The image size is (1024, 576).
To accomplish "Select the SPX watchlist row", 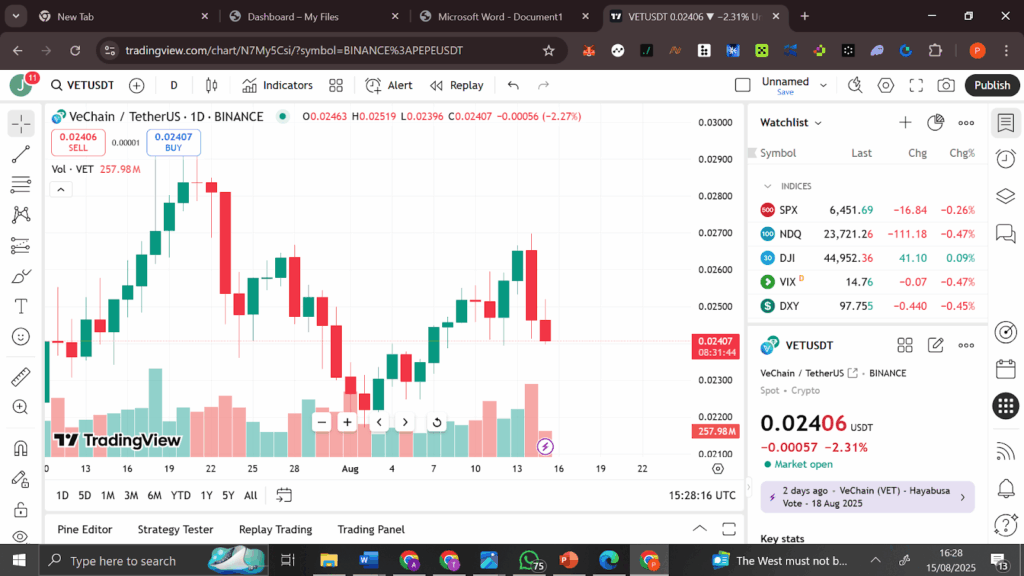I will [x=867, y=210].
